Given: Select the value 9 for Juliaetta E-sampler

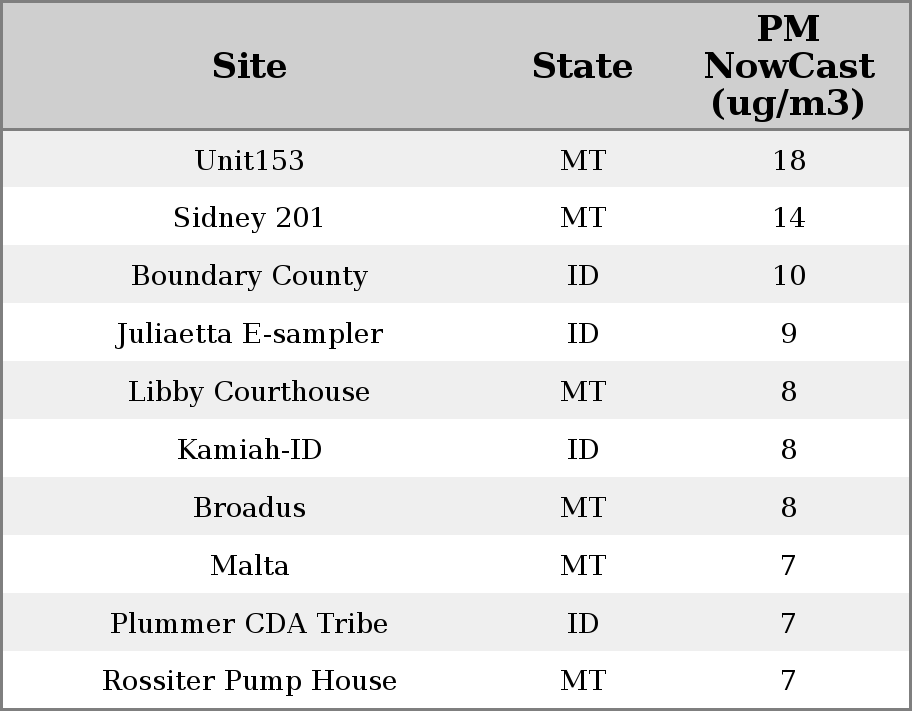Looking at the screenshot, I should tap(788, 334).
